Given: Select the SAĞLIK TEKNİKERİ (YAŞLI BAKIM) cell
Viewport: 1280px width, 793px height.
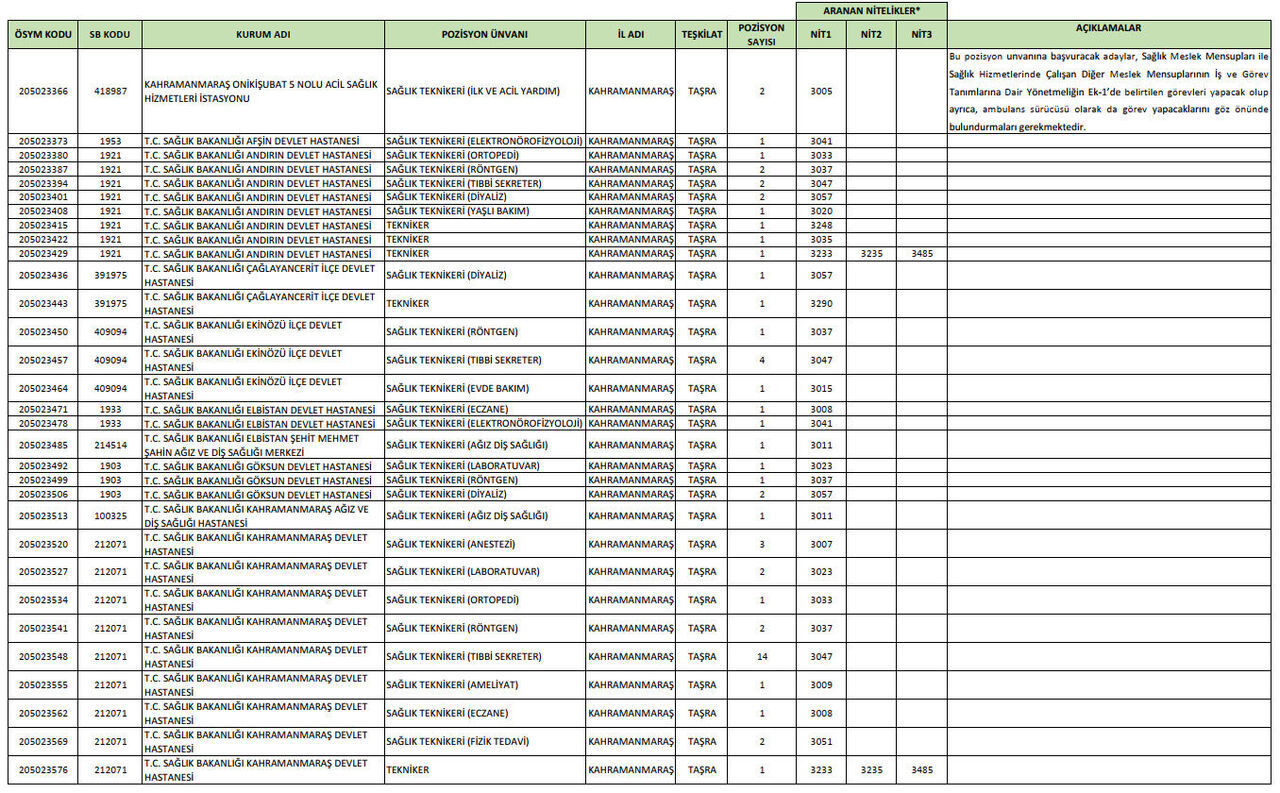Looking at the screenshot, I should [x=484, y=212].
